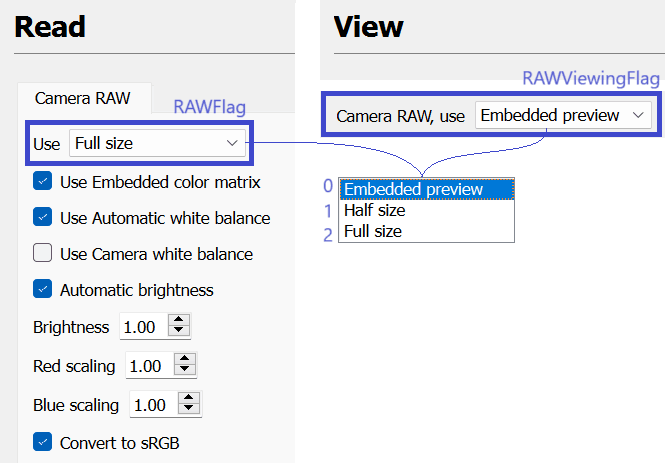The width and height of the screenshot is (665, 463).
Task: Decrease Blue scaling with down arrow
Action: point(189,409)
